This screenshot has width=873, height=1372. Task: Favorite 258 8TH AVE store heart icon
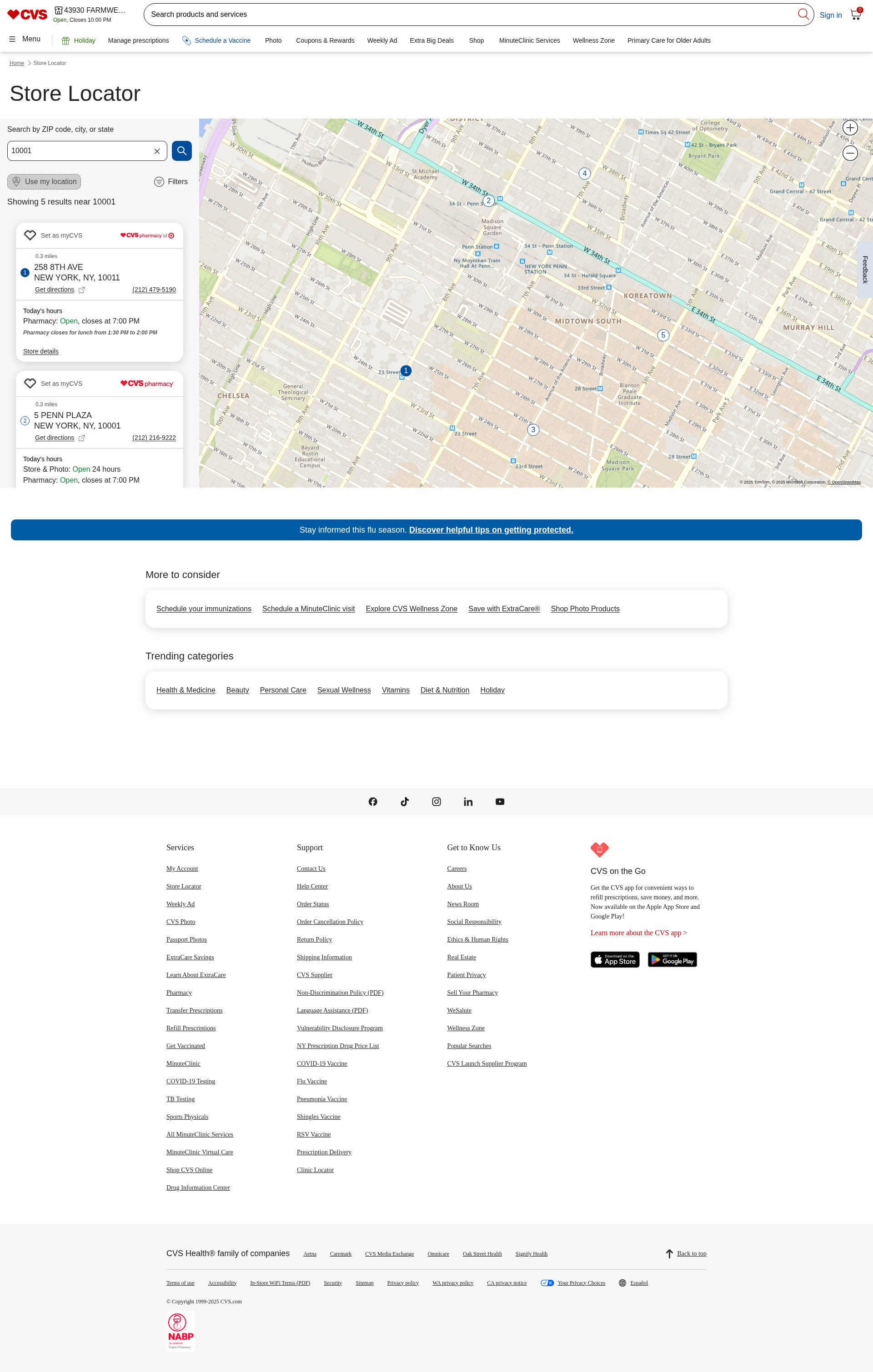30,235
